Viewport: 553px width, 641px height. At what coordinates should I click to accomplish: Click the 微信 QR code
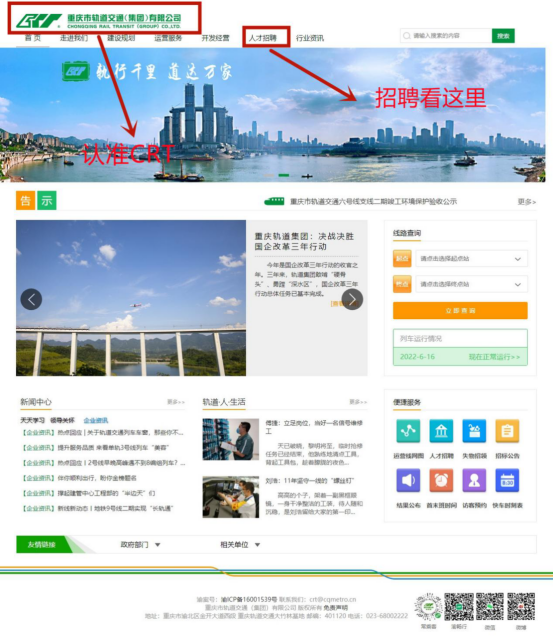(x=490, y=607)
